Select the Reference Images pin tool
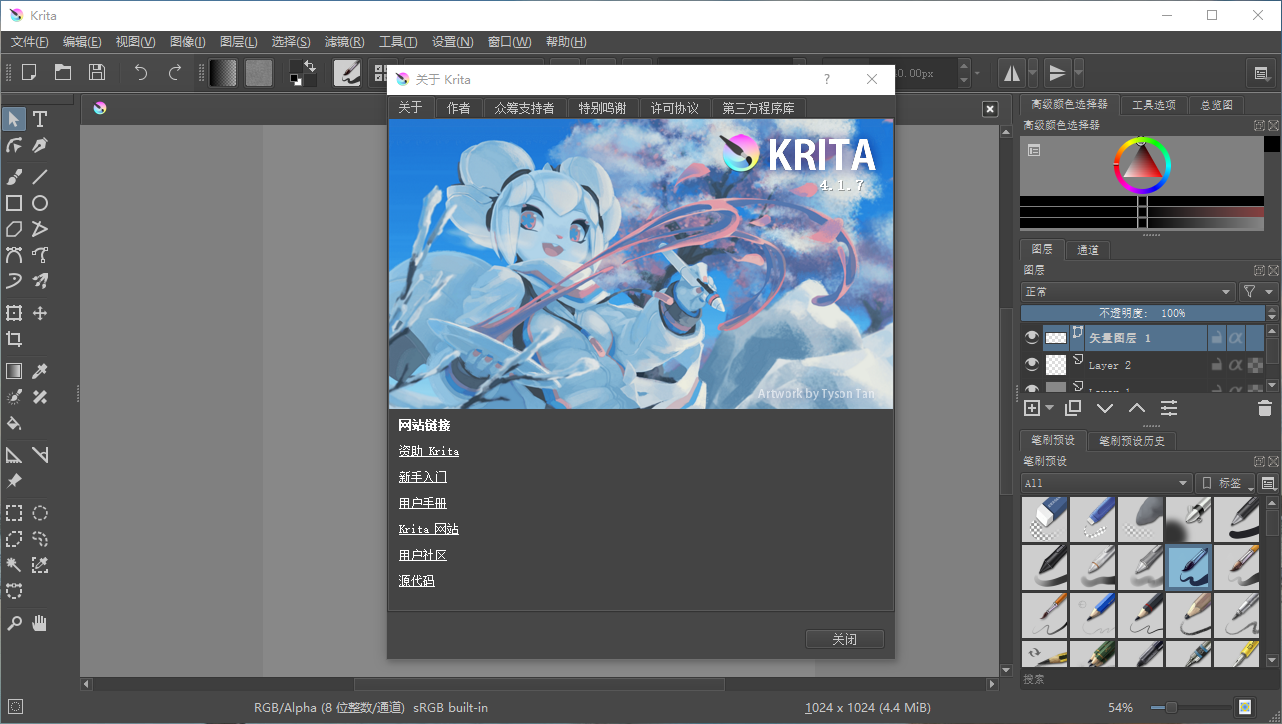 (x=14, y=481)
